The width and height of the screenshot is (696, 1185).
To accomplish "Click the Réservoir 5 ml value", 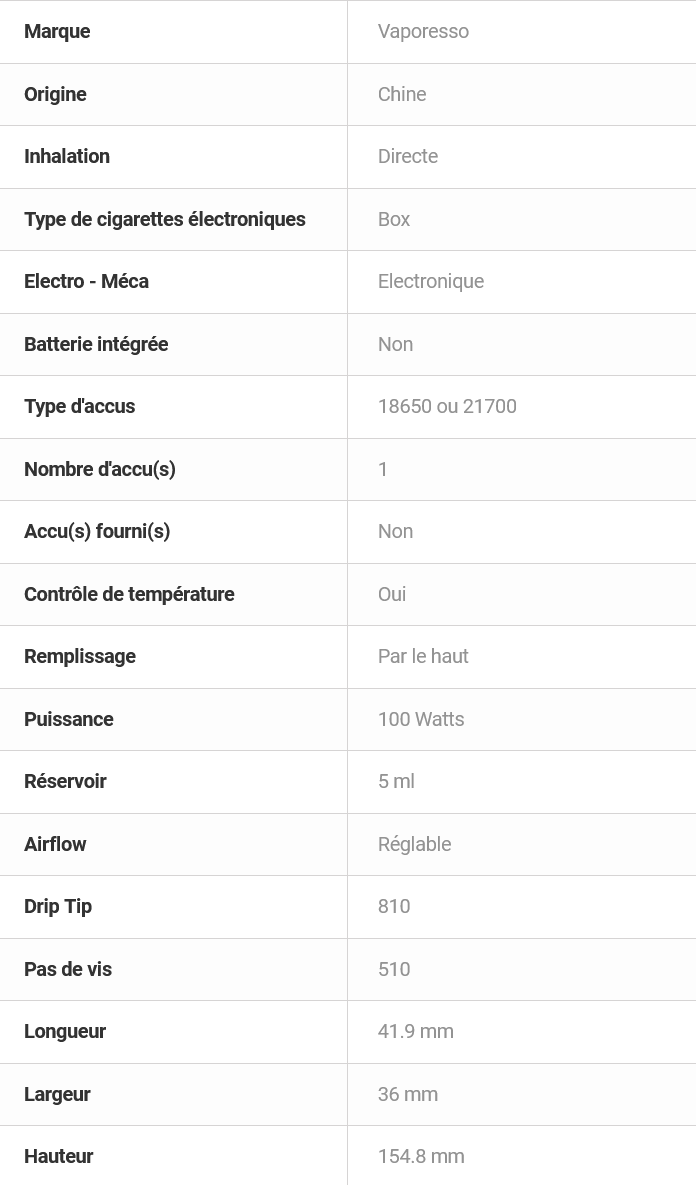I will 396,781.
